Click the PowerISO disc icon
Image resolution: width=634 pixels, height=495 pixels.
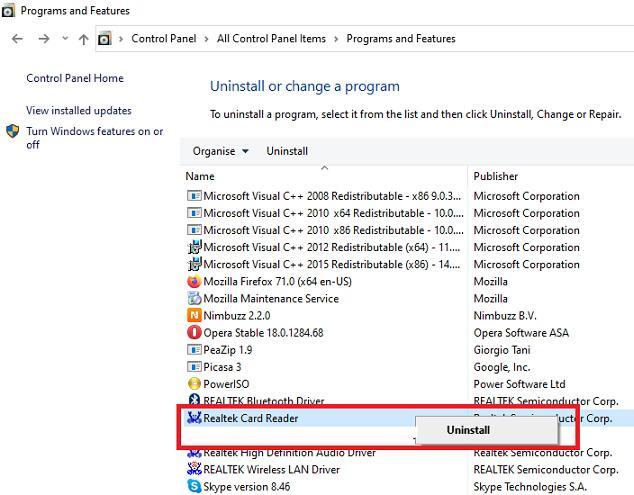pos(194,384)
